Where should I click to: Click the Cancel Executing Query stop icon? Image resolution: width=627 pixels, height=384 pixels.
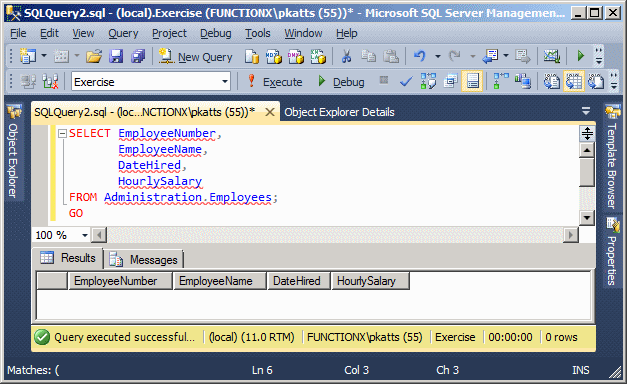tap(384, 80)
